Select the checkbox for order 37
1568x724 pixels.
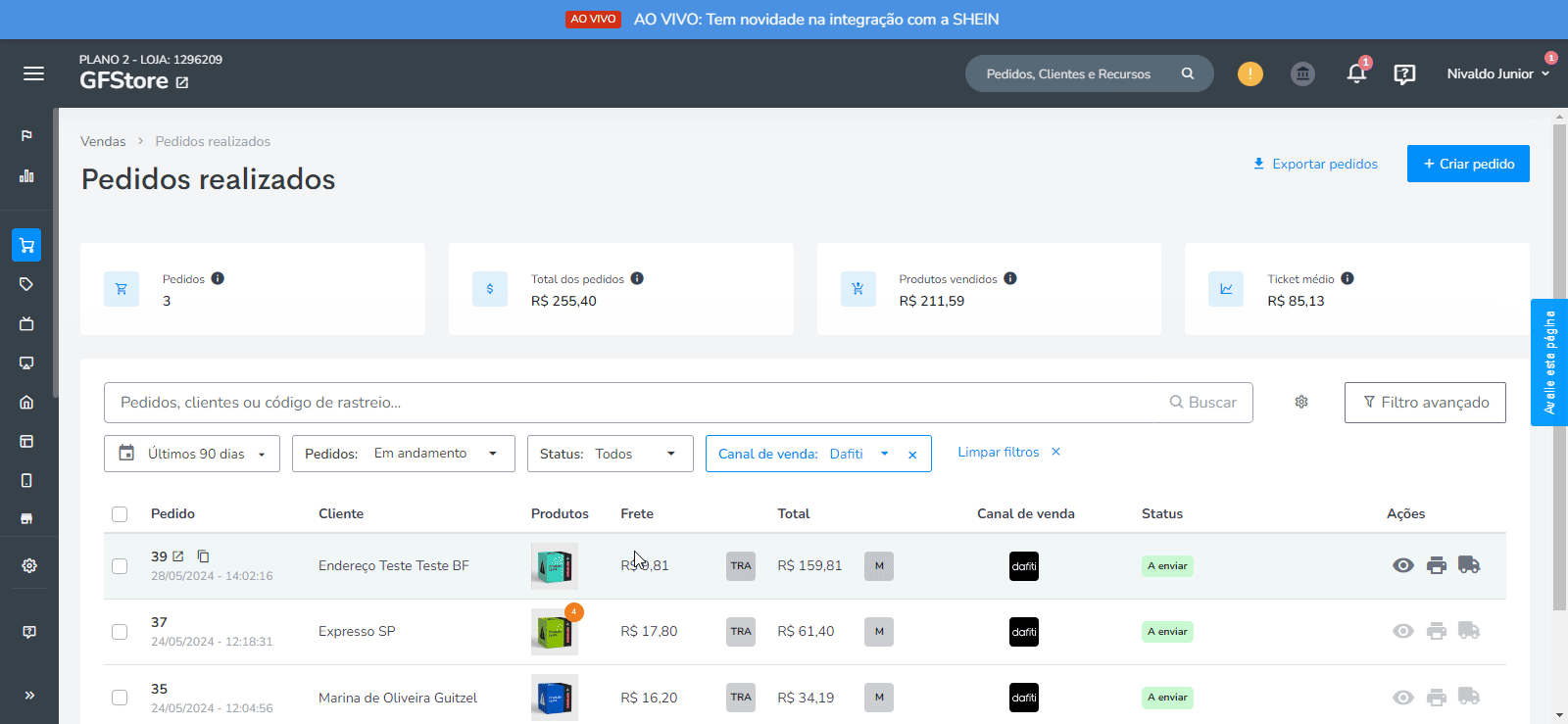(x=120, y=632)
